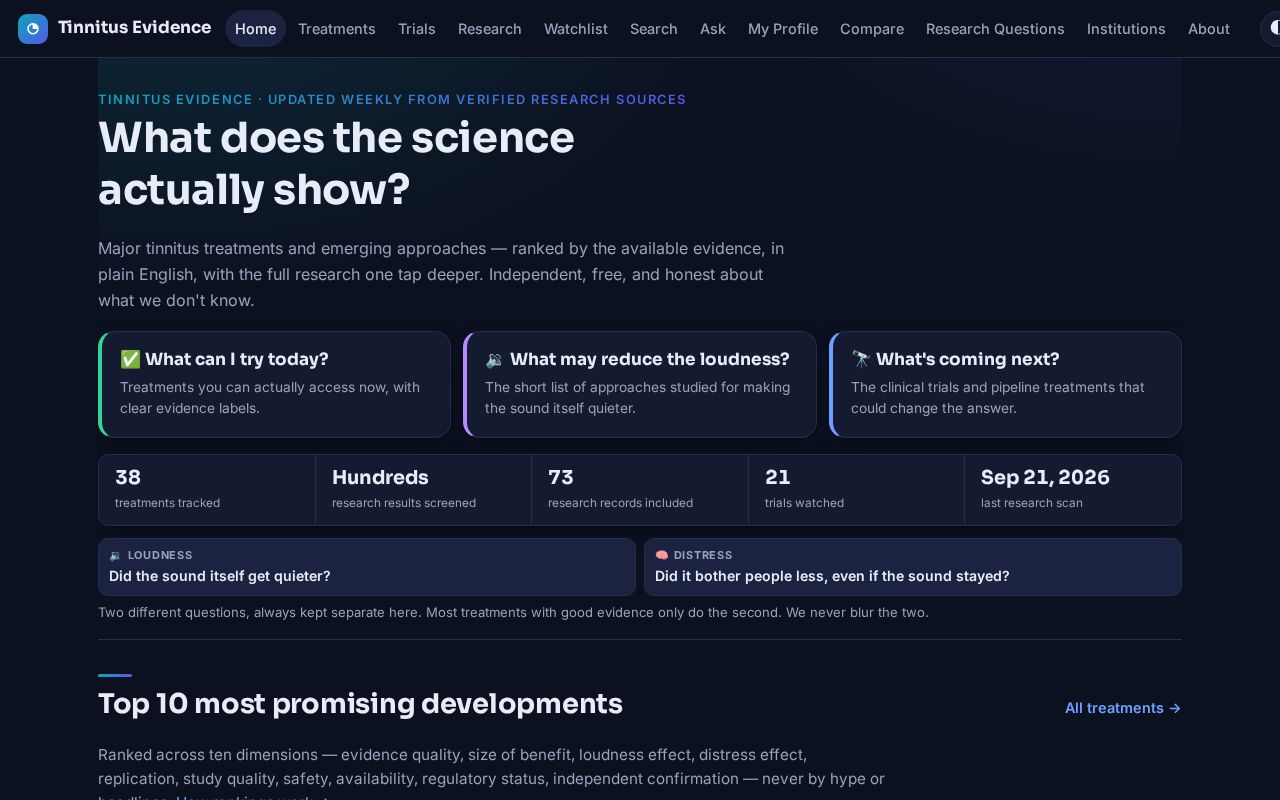Click the Distress question box
The image size is (1280, 800).
(x=913, y=567)
